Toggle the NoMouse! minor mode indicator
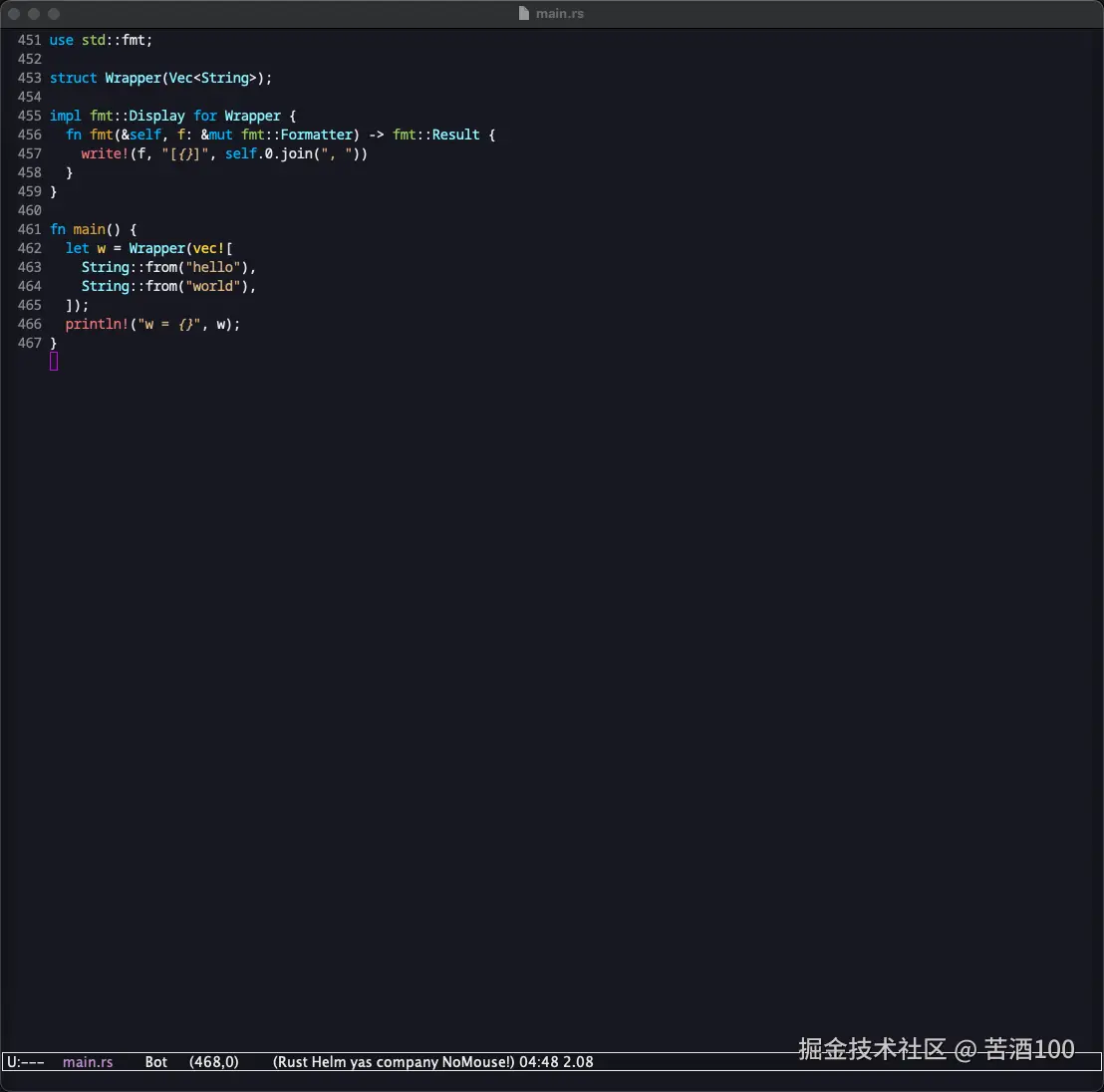Viewport: 1104px width, 1092px height. coord(477,1062)
